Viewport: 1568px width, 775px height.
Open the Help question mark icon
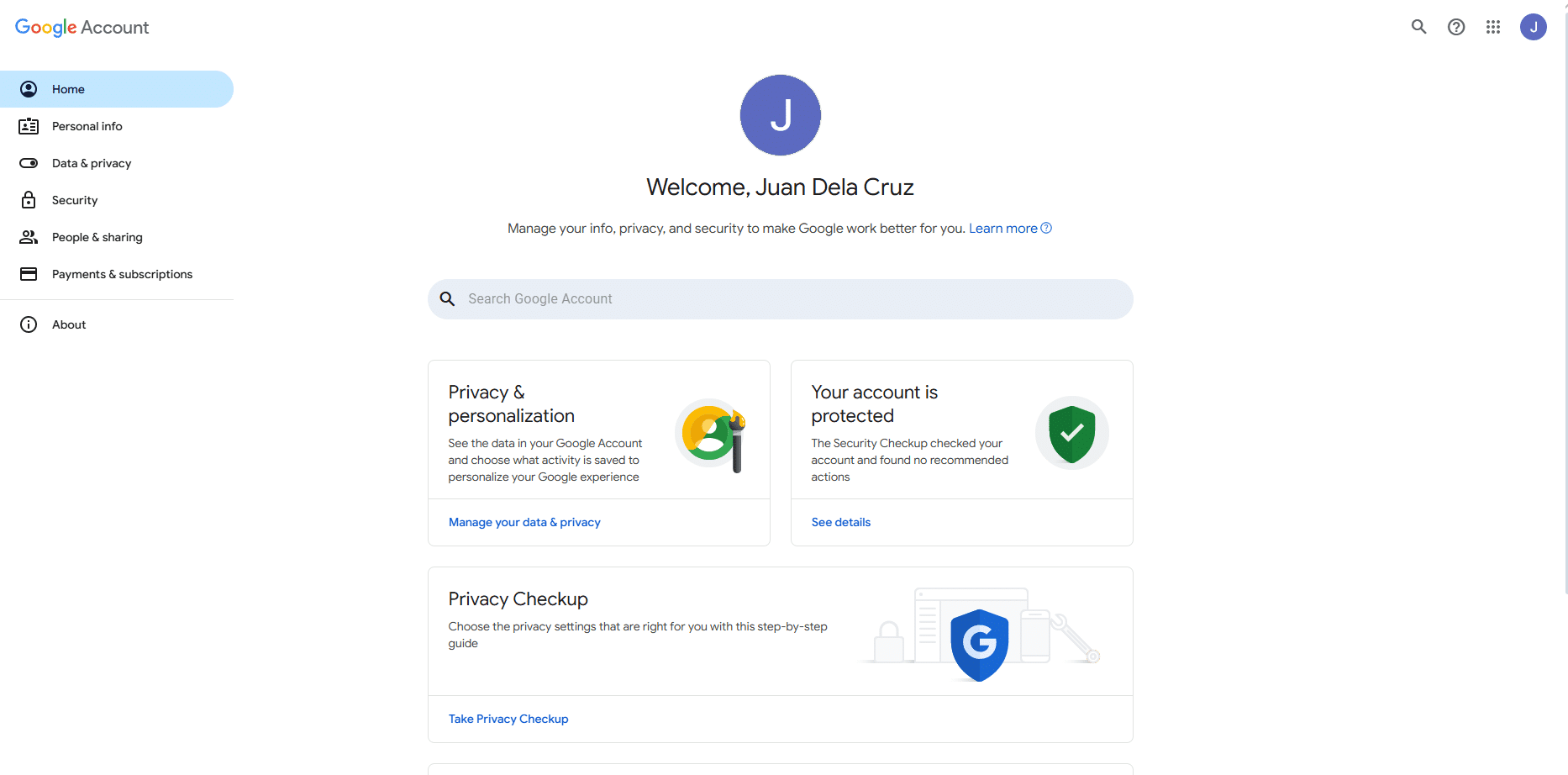(1456, 27)
